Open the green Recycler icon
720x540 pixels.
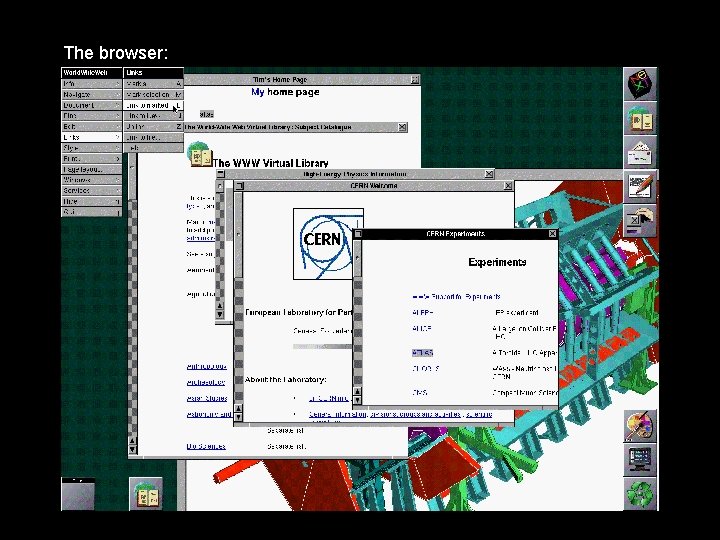[x=640, y=494]
